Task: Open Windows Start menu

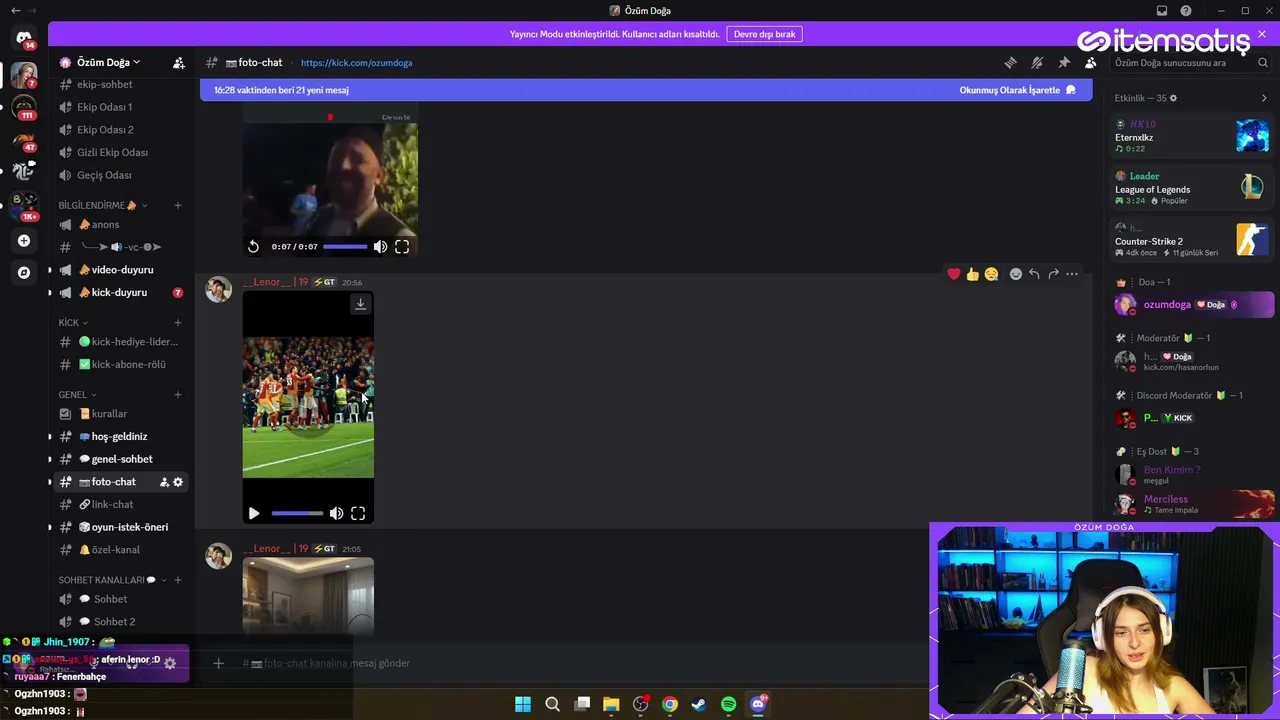Action: pyautogui.click(x=523, y=704)
